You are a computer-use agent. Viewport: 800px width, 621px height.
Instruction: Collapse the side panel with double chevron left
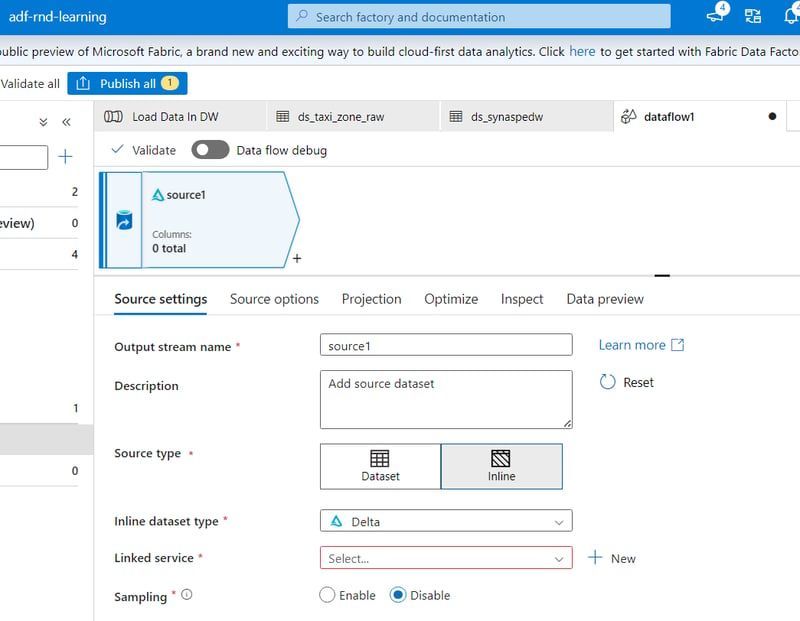point(66,122)
